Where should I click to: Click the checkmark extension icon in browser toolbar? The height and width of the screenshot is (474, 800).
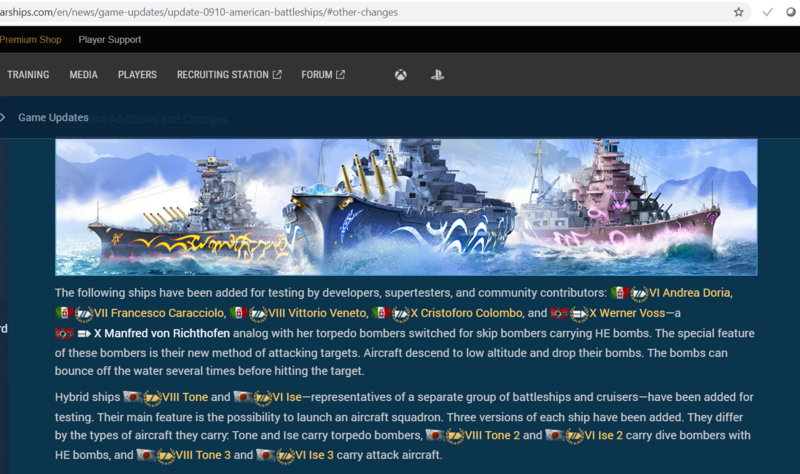tap(767, 12)
